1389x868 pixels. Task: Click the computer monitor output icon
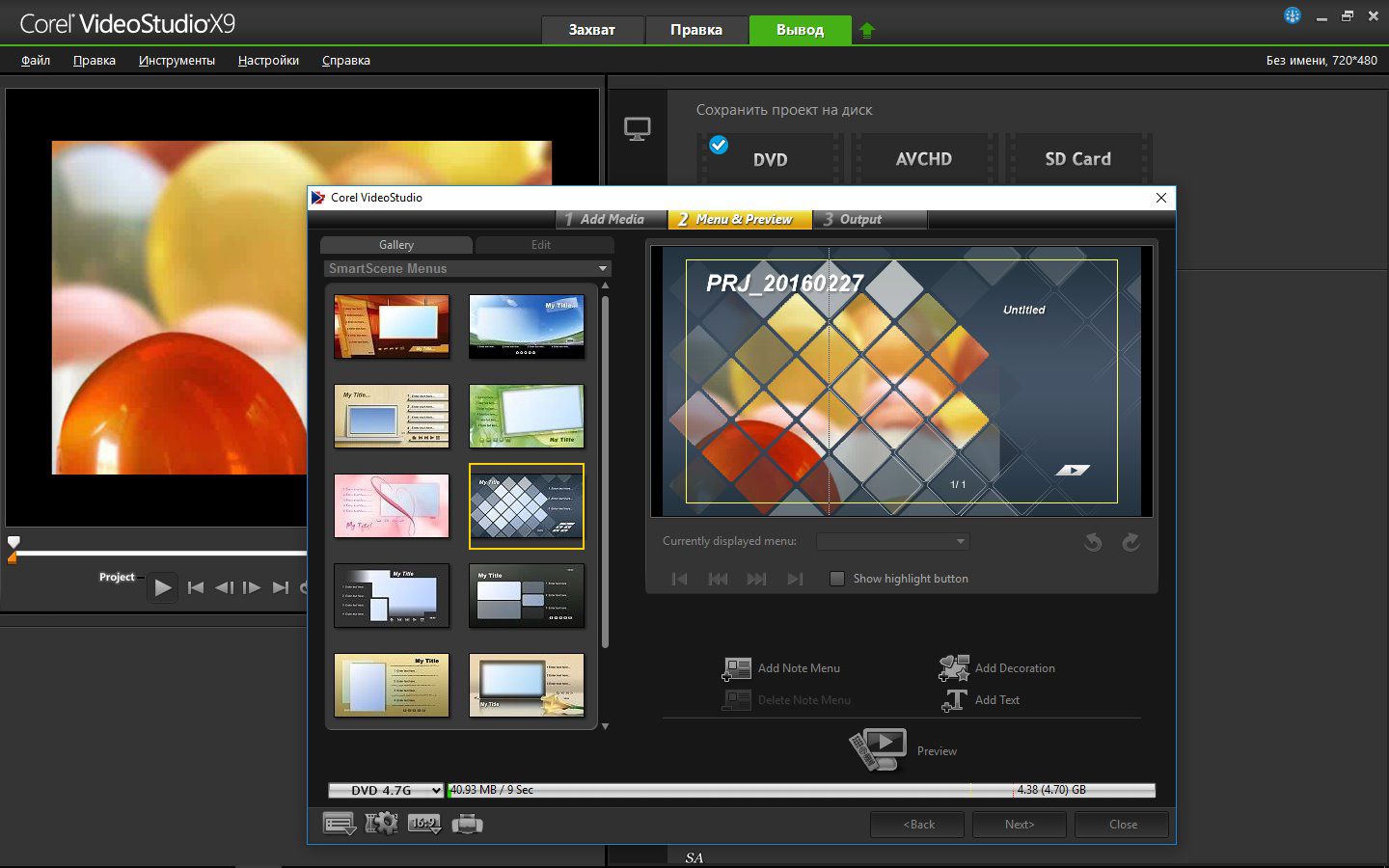point(638,129)
